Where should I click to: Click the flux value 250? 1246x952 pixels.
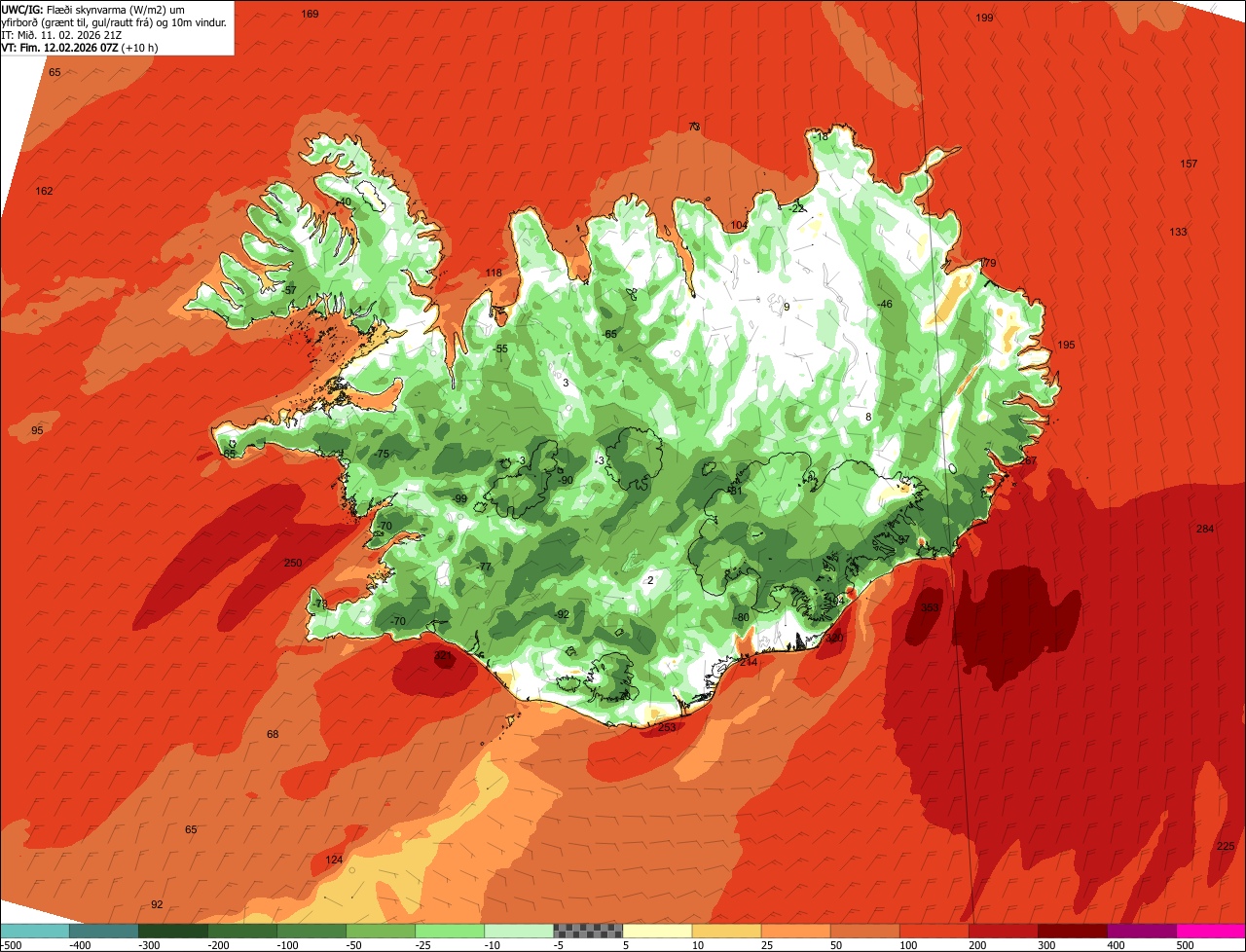tap(293, 563)
